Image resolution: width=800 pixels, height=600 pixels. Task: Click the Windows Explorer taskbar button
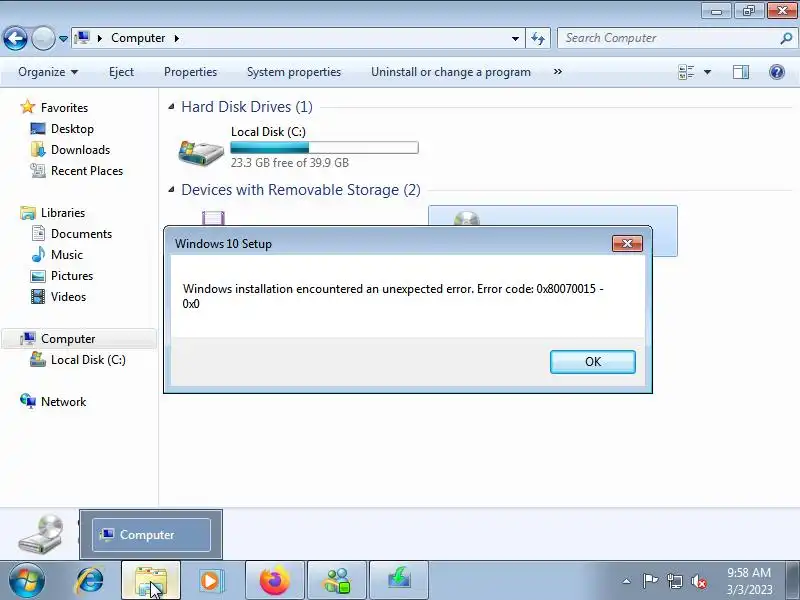coord(151,581)
